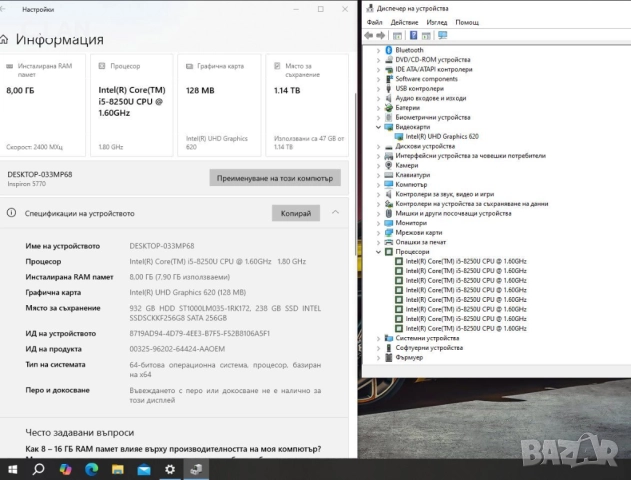Select Биометрични устройства item
This screenshot has width=631, height=480.
(433, 117)
